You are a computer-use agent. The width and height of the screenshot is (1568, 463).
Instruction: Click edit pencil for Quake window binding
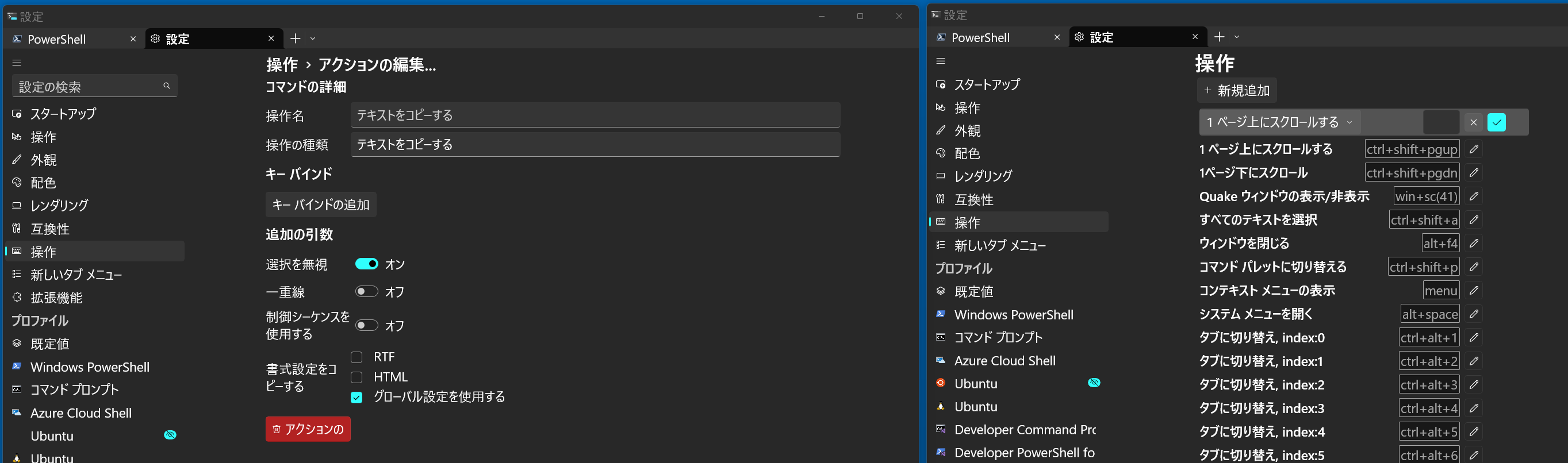tap(1474, 196)
